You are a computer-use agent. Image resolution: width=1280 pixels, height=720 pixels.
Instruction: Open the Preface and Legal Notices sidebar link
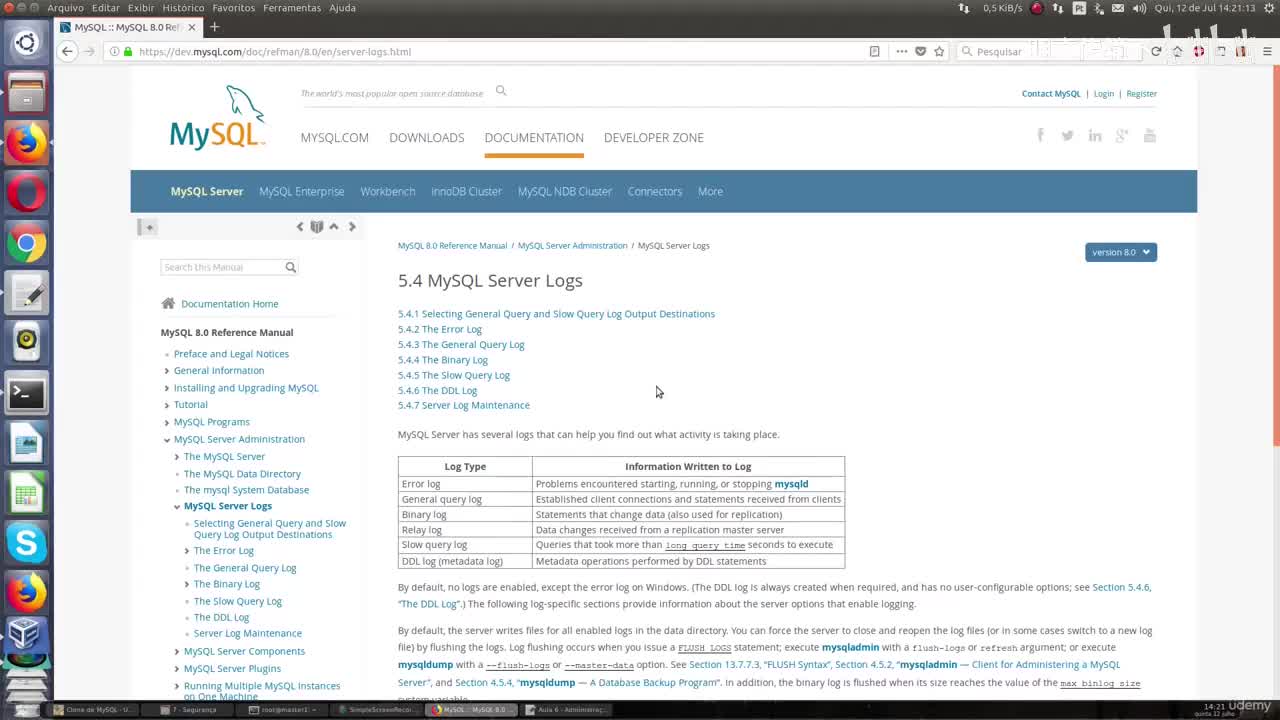[231, 354]
